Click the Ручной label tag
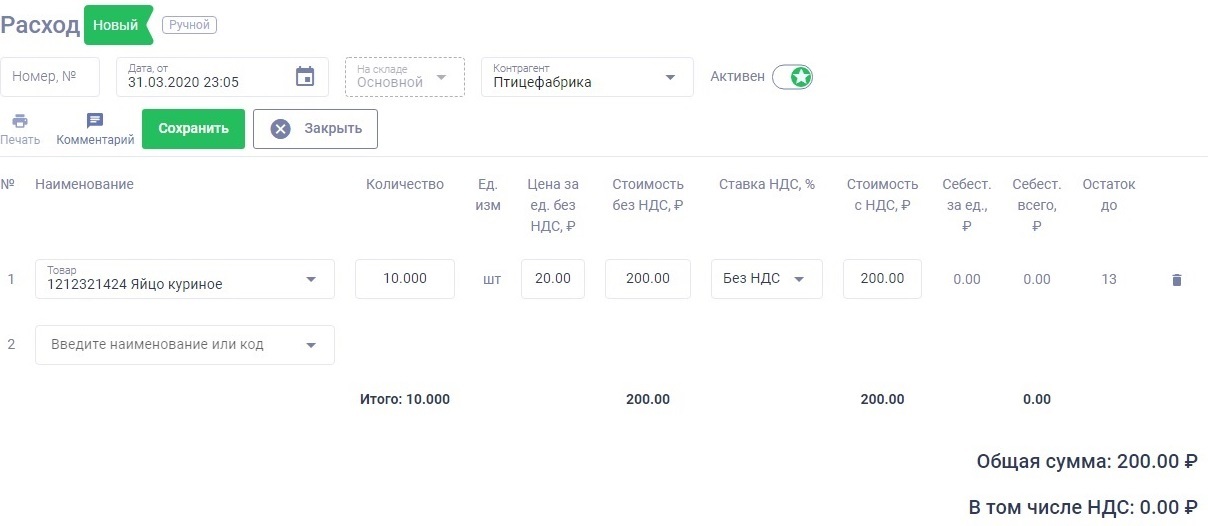 [x=189, y=25]
